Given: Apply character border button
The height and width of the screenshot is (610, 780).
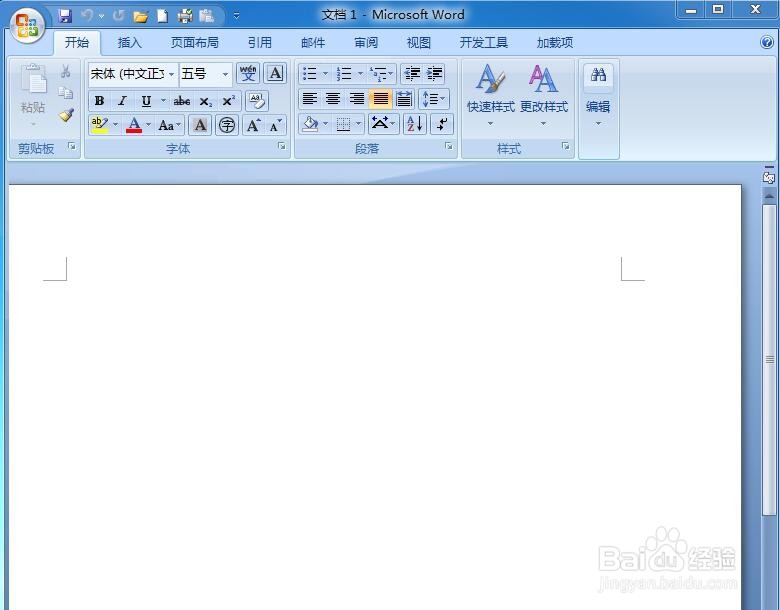Looking at the screenshot, I should click(x=275, y=74).
